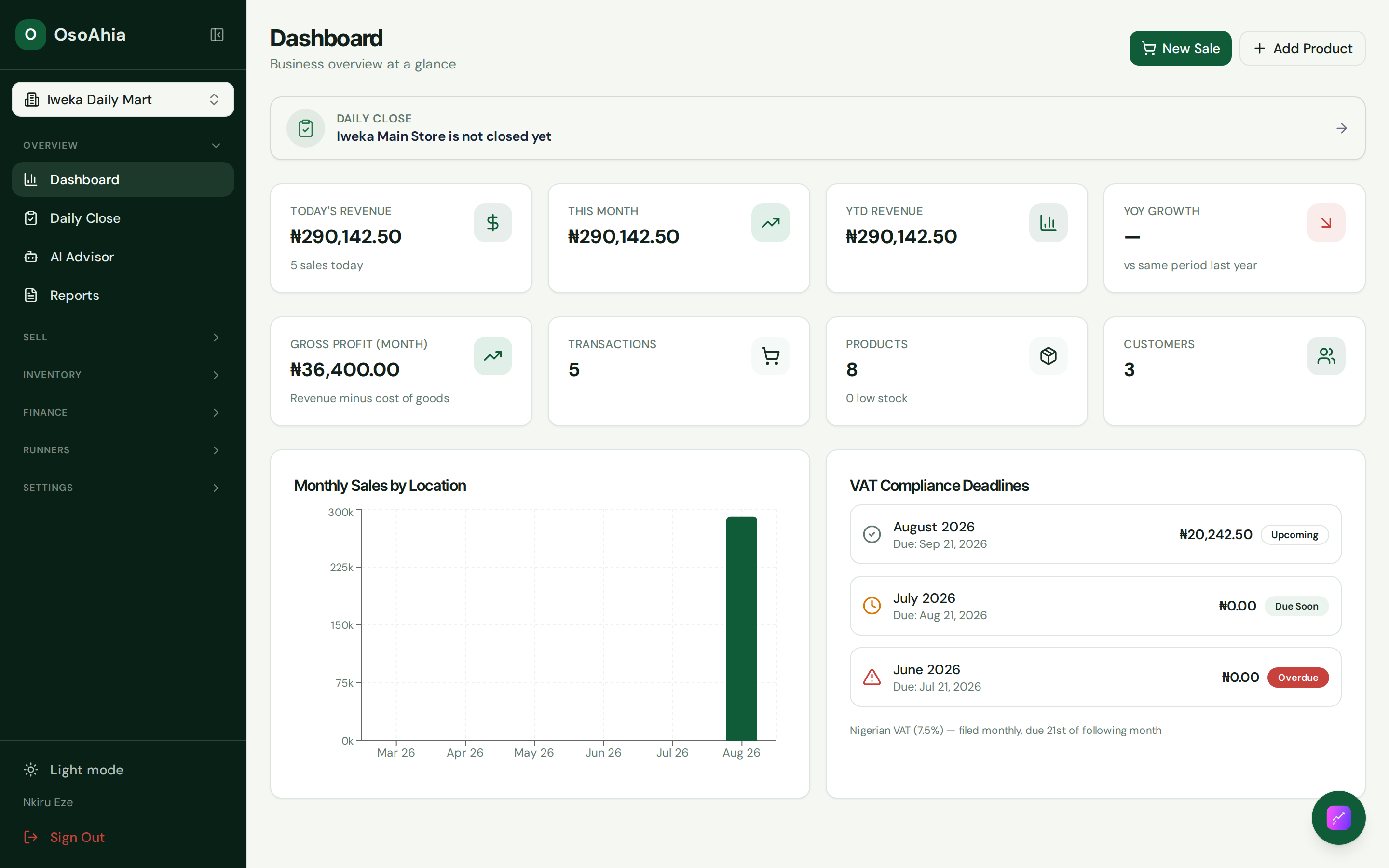The height and width of the screenshot is (868, 1389).
Task: Click the box icon on Products card
Action: click(x=1048, y=356)
